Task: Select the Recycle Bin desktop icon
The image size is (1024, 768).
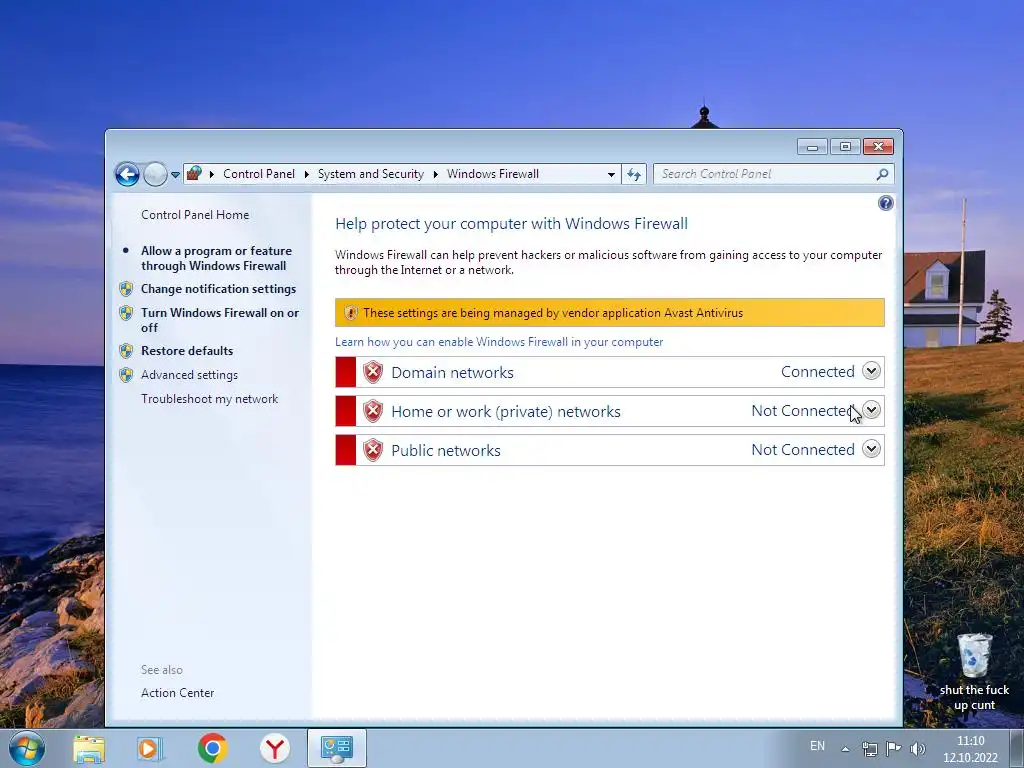Action: 974,671
